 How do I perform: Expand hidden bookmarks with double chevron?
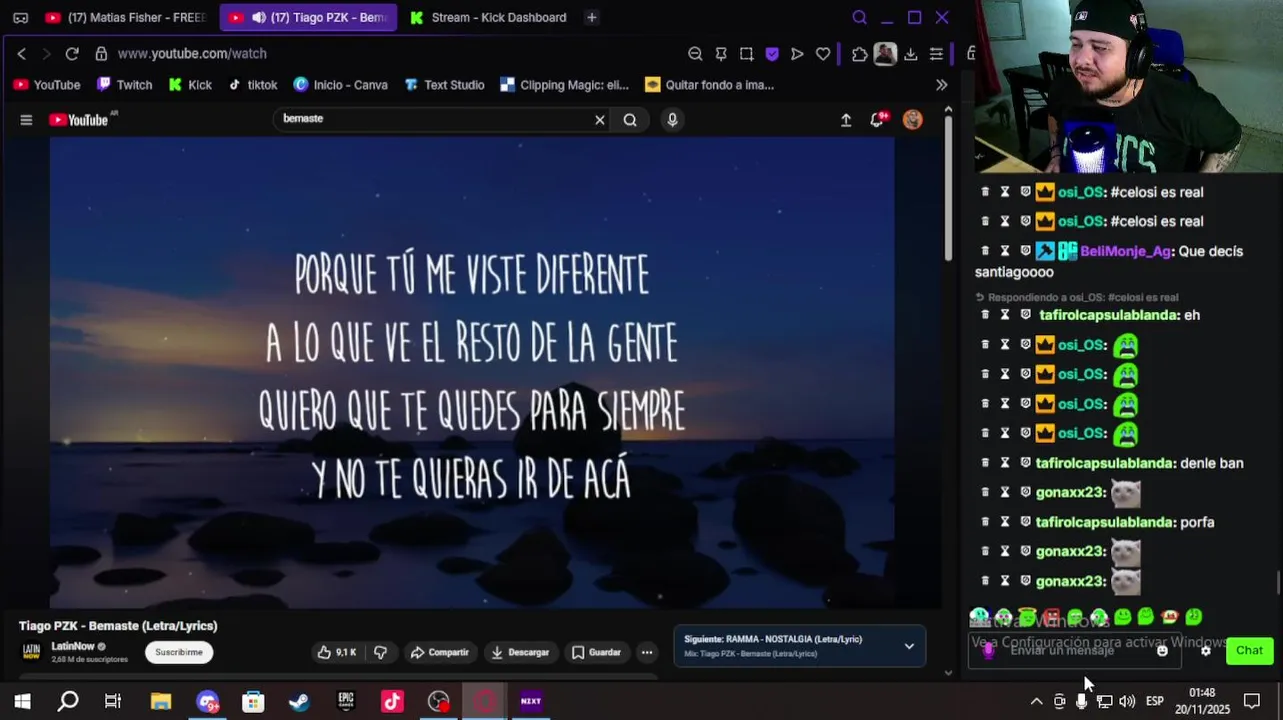point(941,85)
